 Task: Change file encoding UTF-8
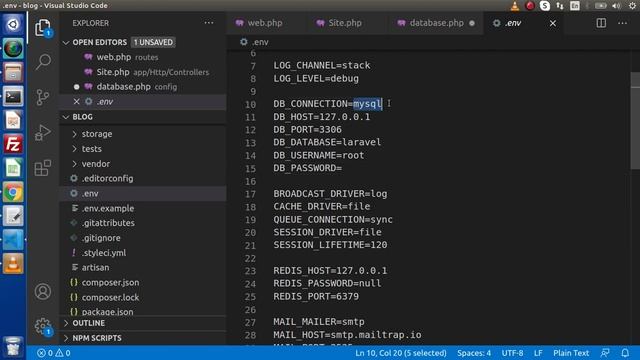512,353
